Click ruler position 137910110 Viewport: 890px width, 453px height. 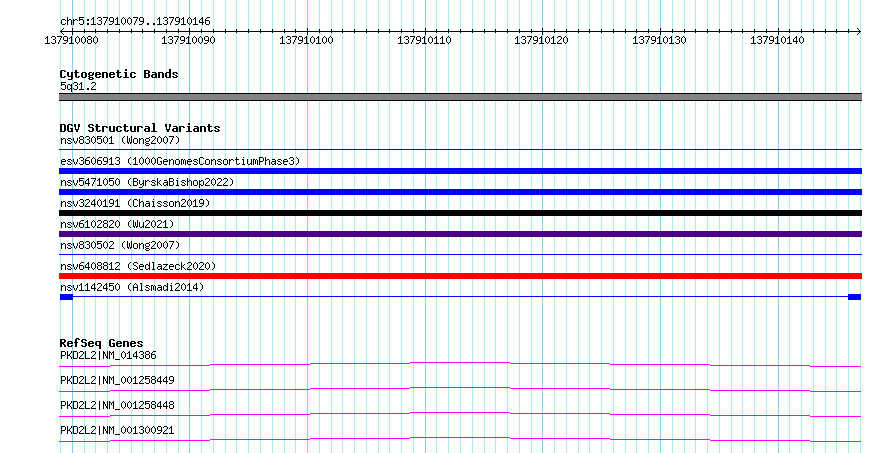pyautogui.click(x=424, y=40)
